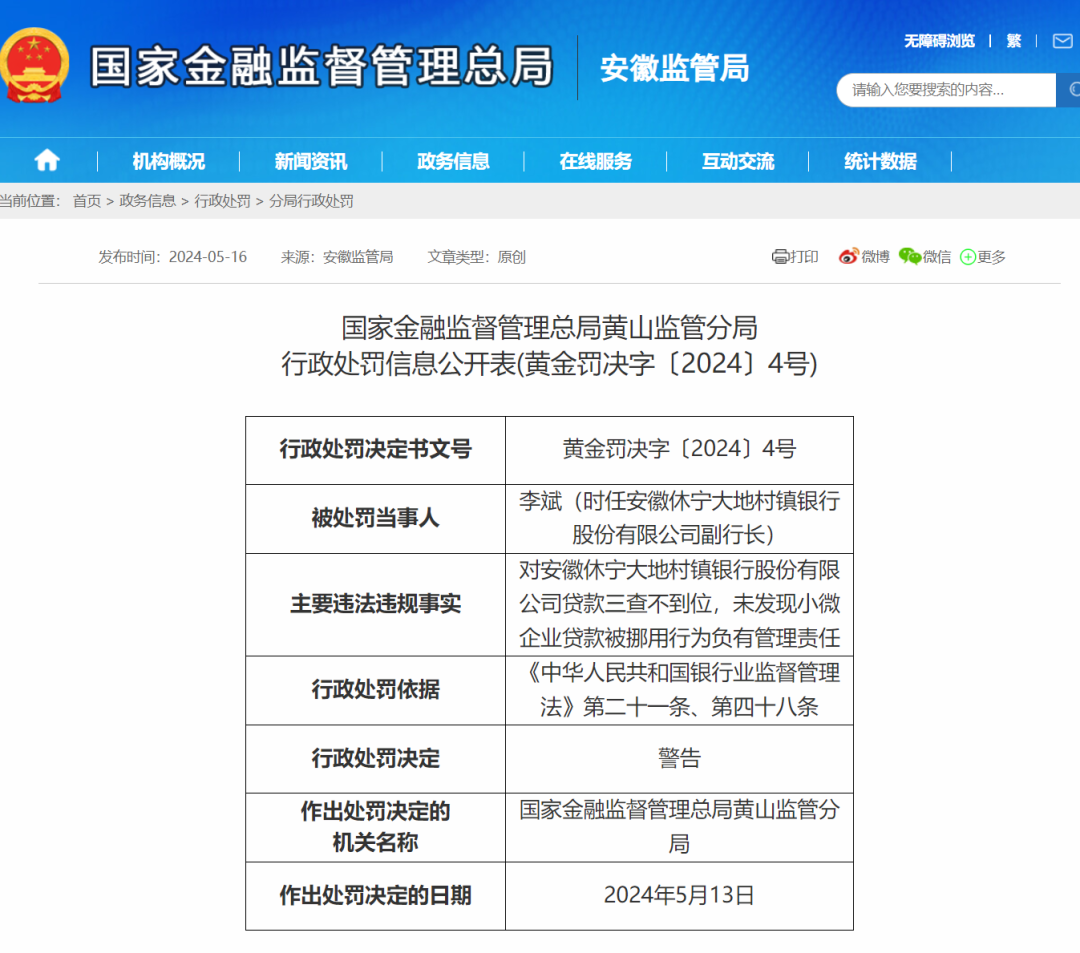Viewport: 1080px width, 953px height.
Task: Open the envelope mail icon at top right
Action: click(1061, 41)
